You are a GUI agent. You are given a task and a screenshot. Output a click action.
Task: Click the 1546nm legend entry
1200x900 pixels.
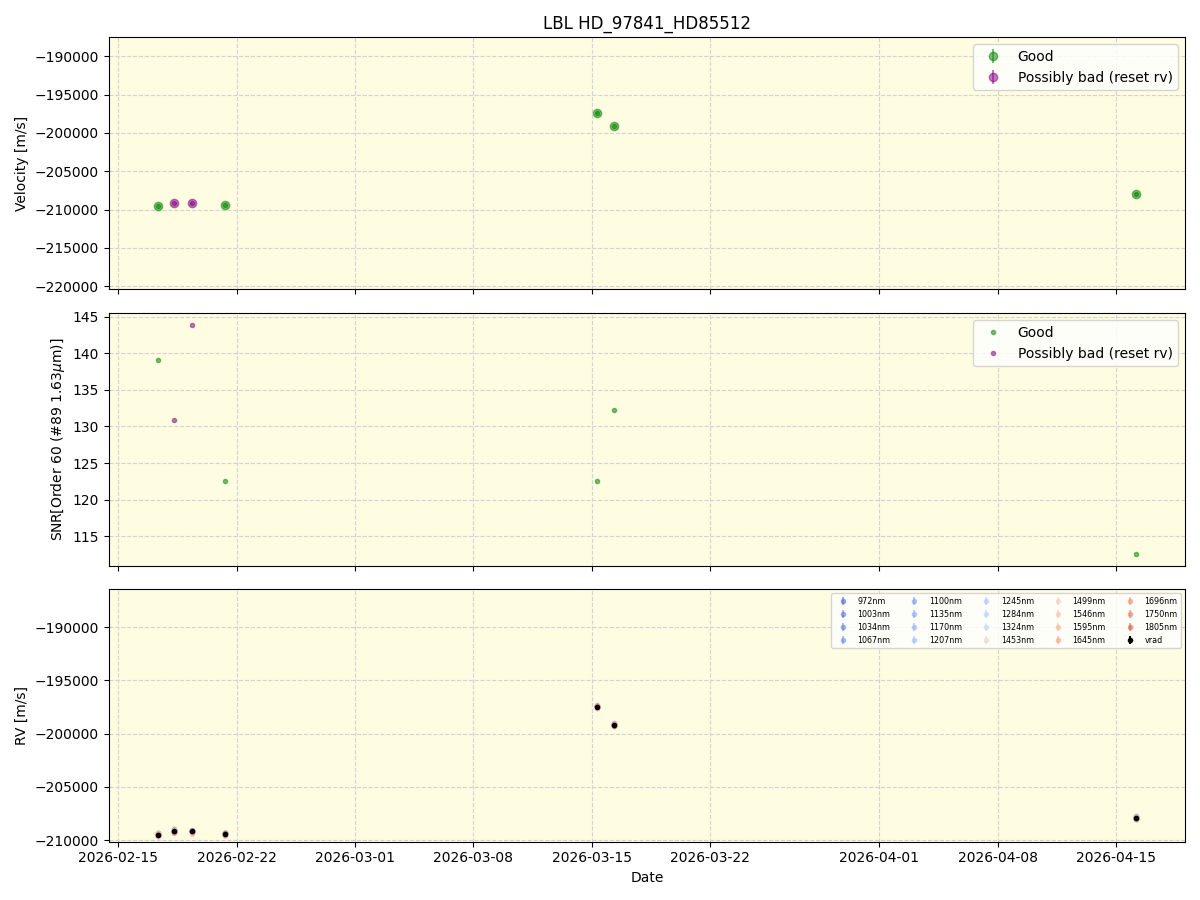click(x=1080, y=614)
